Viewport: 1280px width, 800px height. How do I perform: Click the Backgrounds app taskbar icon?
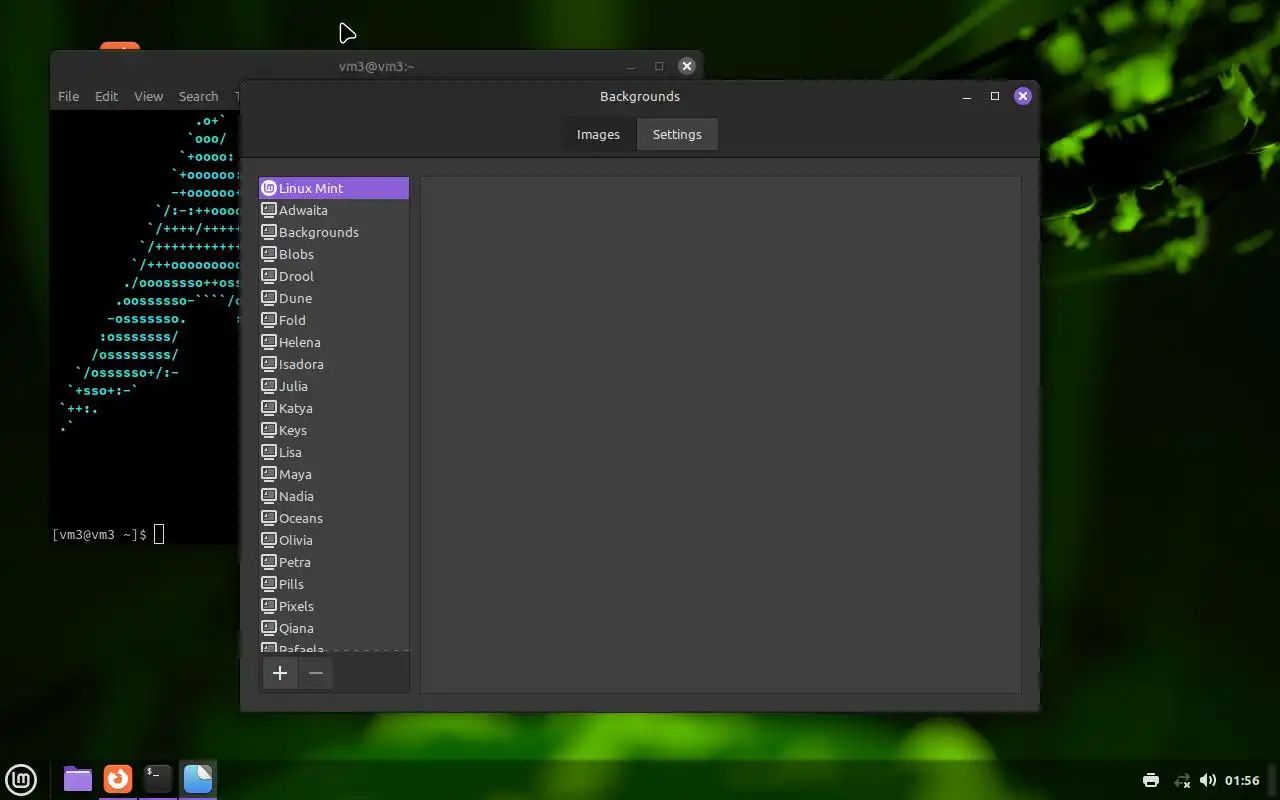pyautogui.click(x=198, y=779)
